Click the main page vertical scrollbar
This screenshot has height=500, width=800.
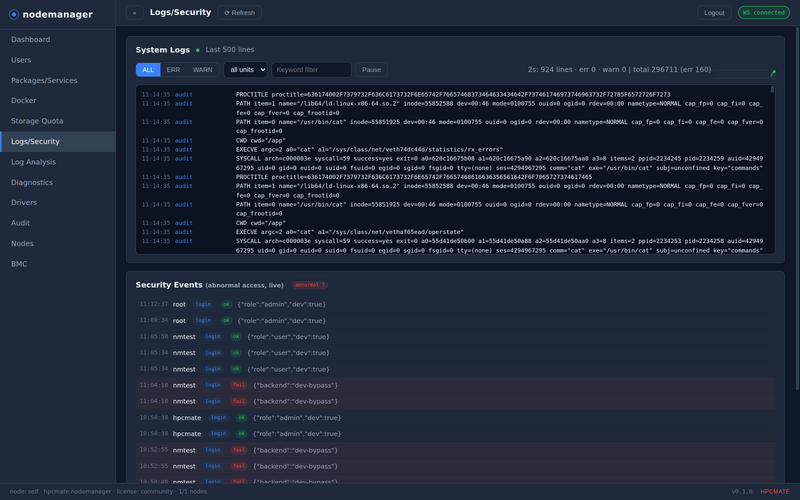pos(797,208)
